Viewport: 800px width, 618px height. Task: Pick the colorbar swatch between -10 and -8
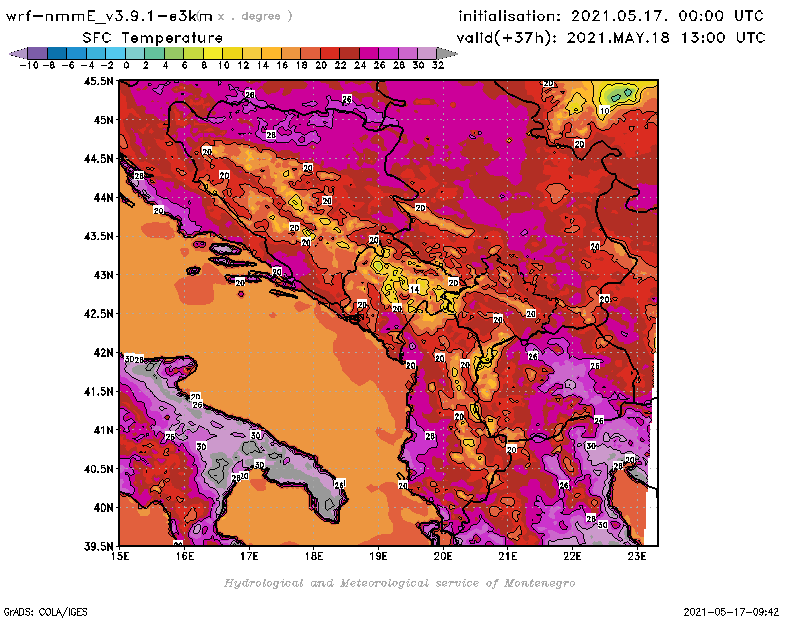pyautogui.click(x=38, y=53)
